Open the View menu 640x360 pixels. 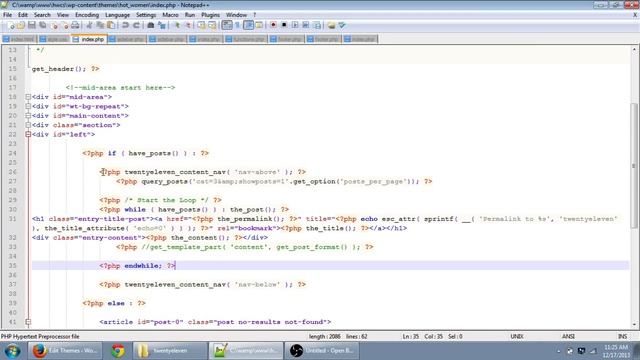63,15
